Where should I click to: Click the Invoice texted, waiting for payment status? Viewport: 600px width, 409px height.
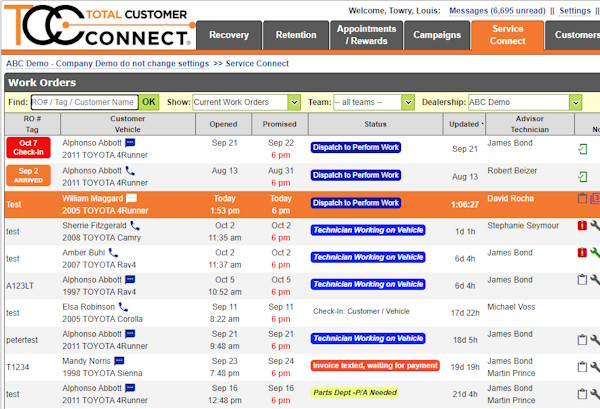(375, 366)
